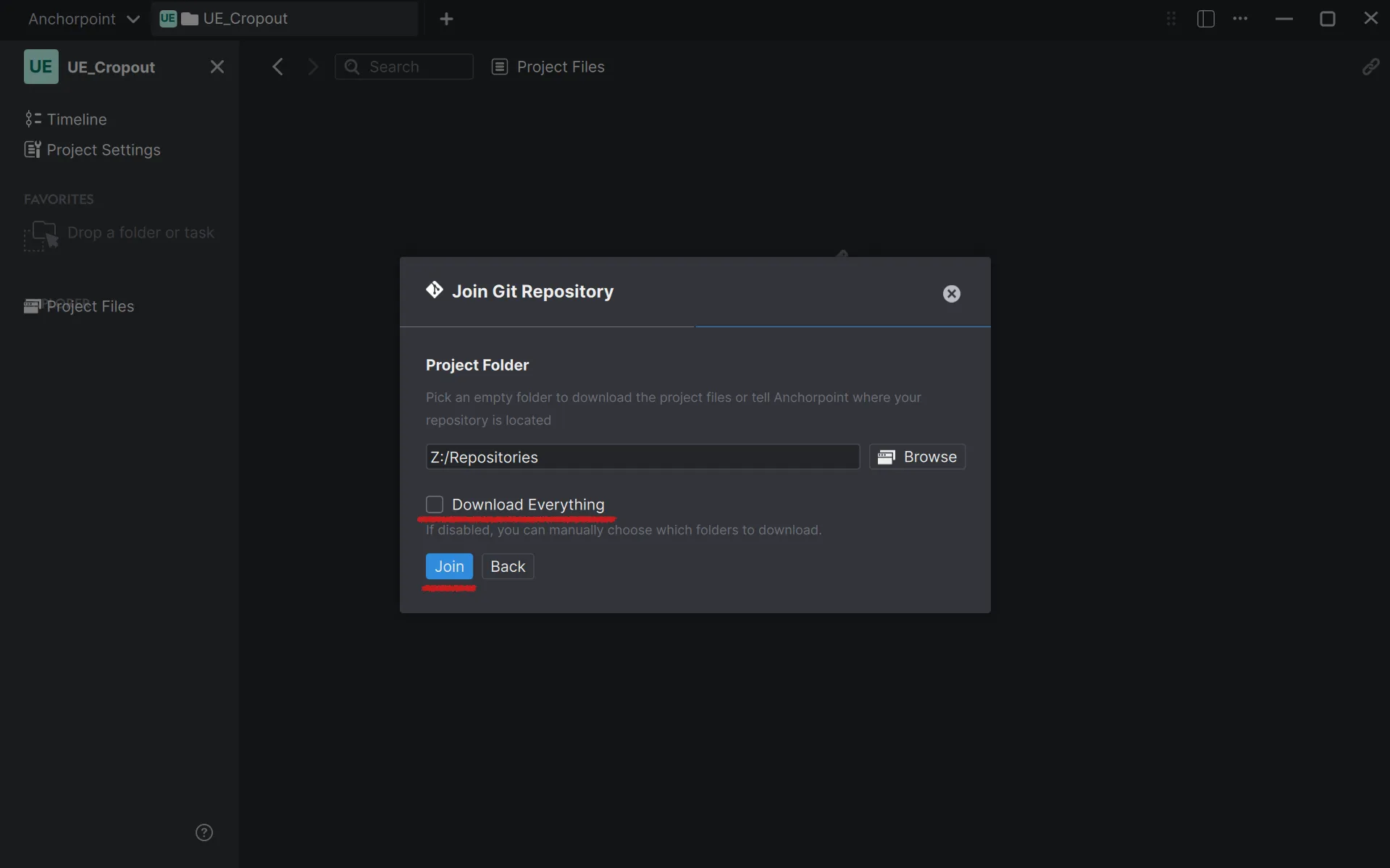Open Project Settings from the sidebar
Image resolution: width=1390 pixels, height=868 pixels.
104,150
